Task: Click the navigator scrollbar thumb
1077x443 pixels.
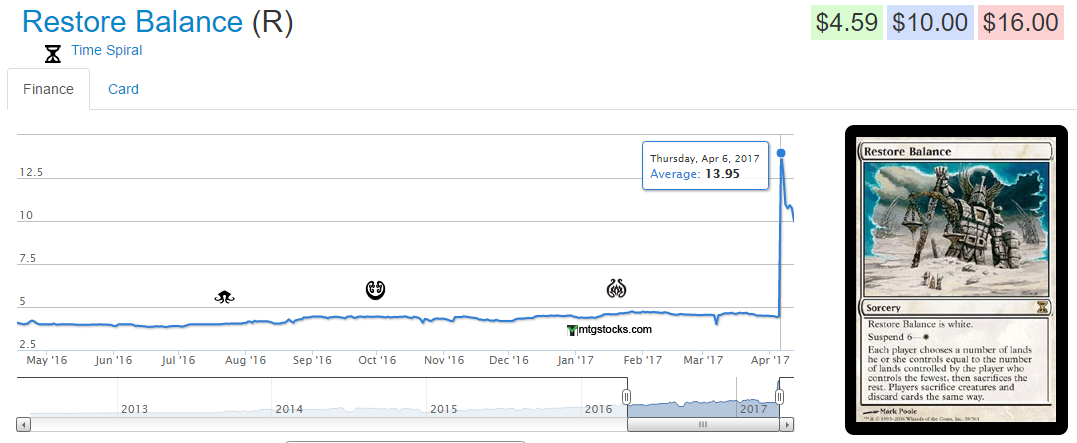Action: coord(702,424)
